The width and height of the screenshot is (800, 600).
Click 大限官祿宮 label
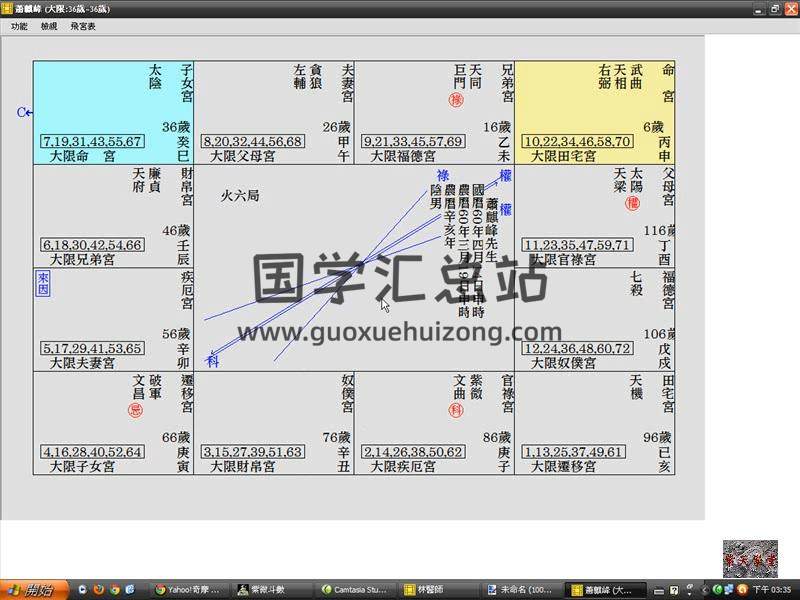coord(563,260)
